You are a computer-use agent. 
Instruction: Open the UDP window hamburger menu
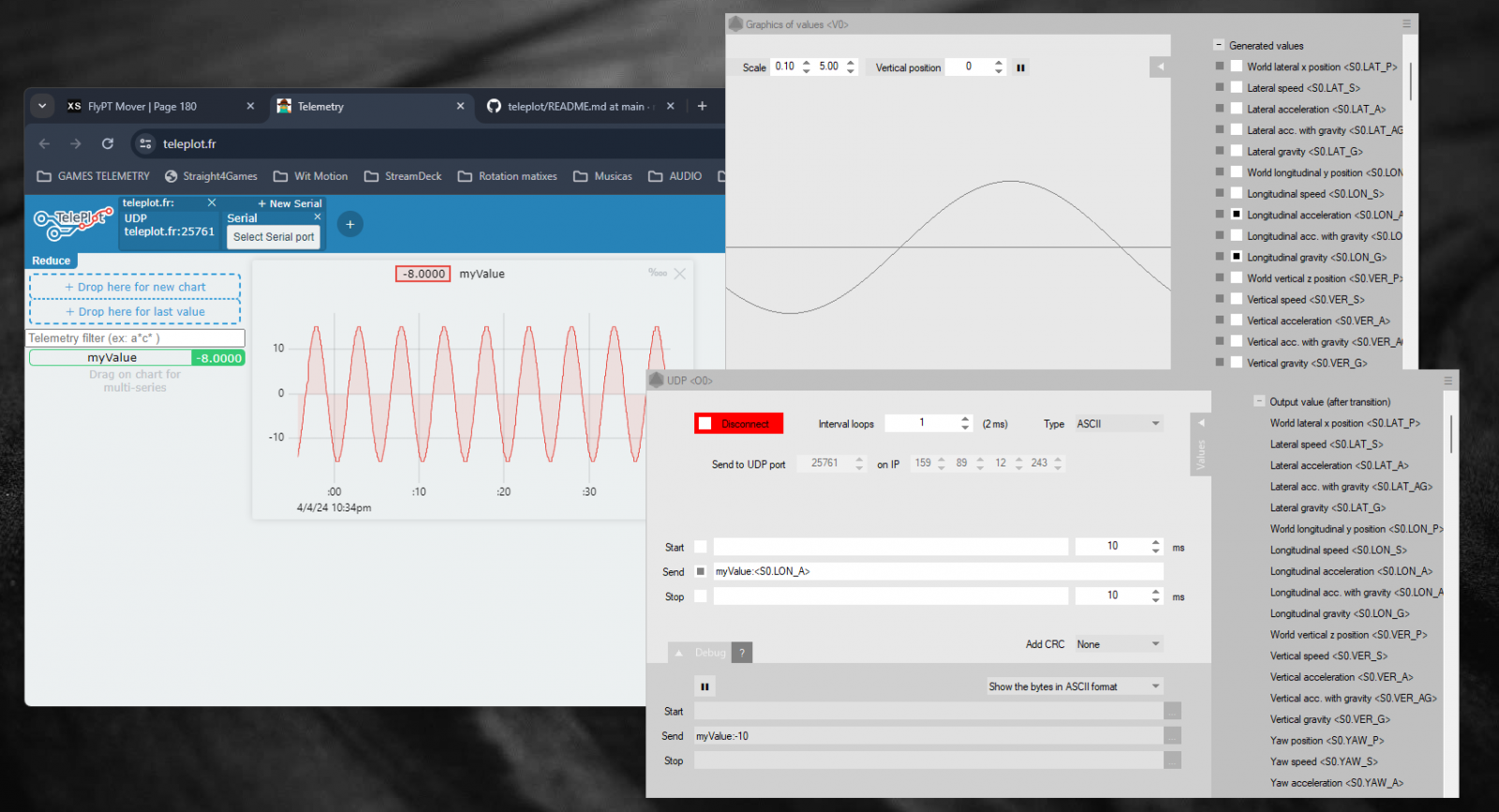pos(1447,381)
